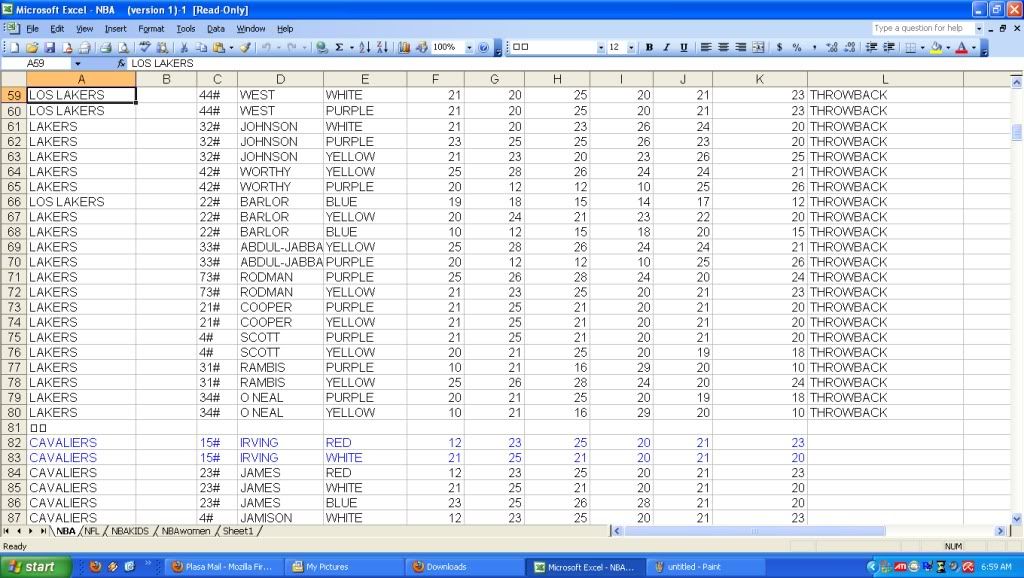The width and height of the screenshot is (1024, 578).
Task: Click the horizontal scrollbar thumb
Action: point(754,531)
